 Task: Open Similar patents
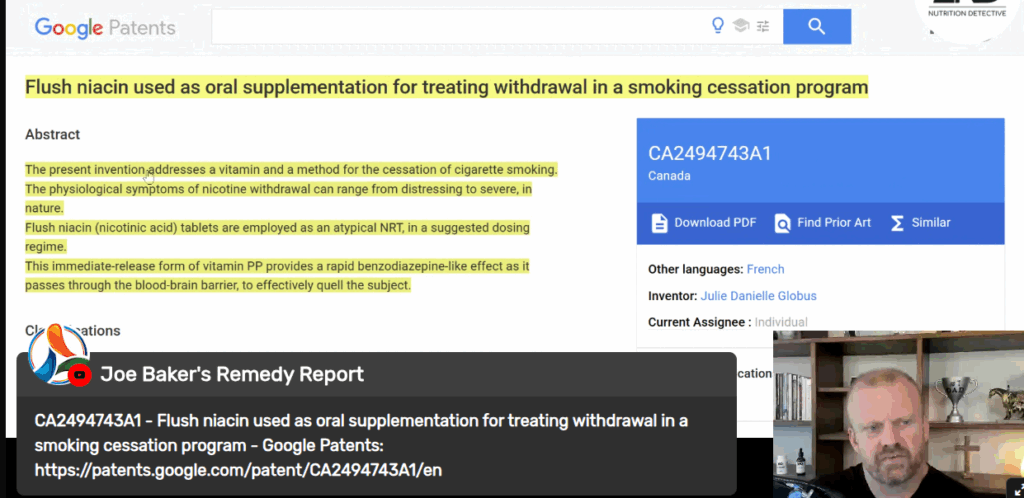(920, 223)
